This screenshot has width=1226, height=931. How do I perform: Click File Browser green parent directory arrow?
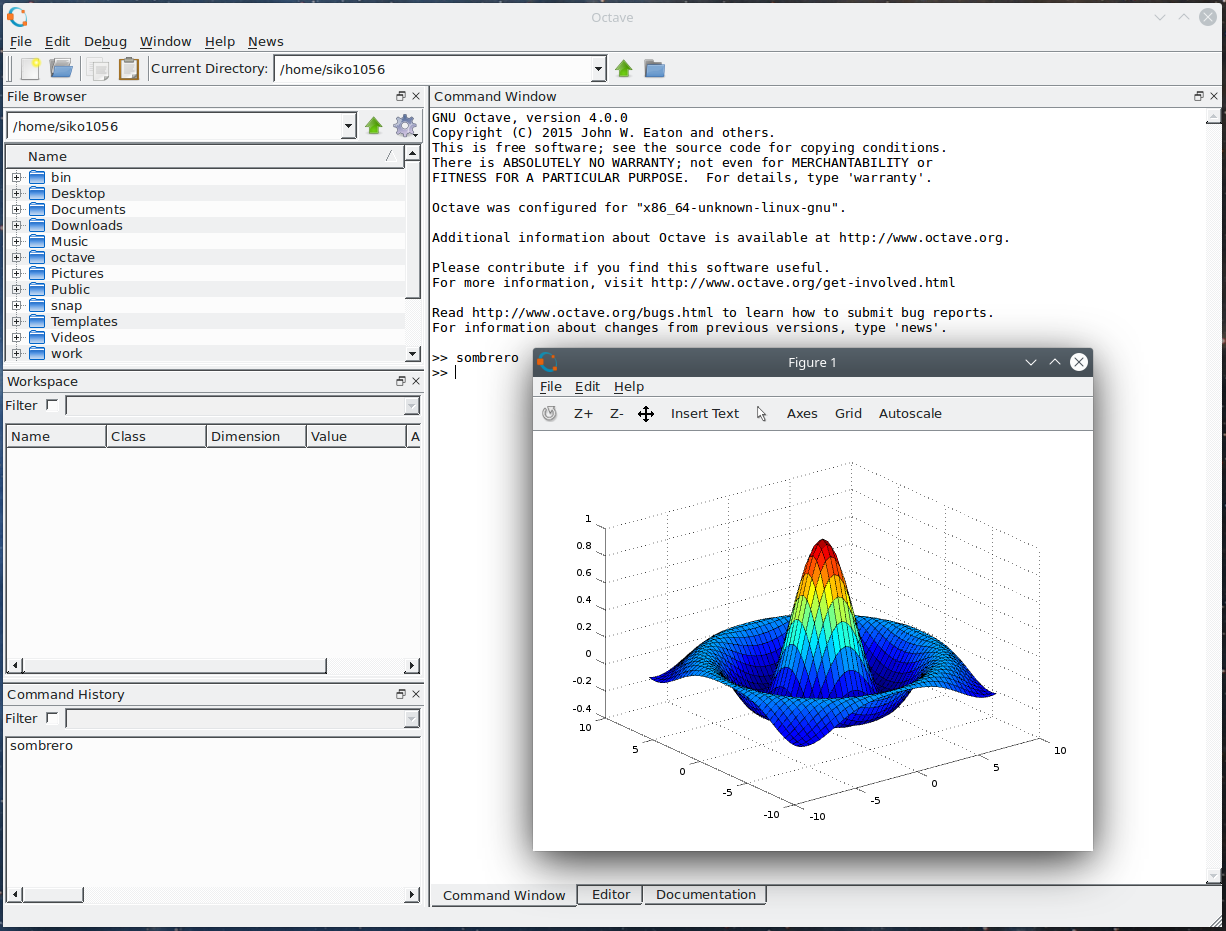pos(374,126)
